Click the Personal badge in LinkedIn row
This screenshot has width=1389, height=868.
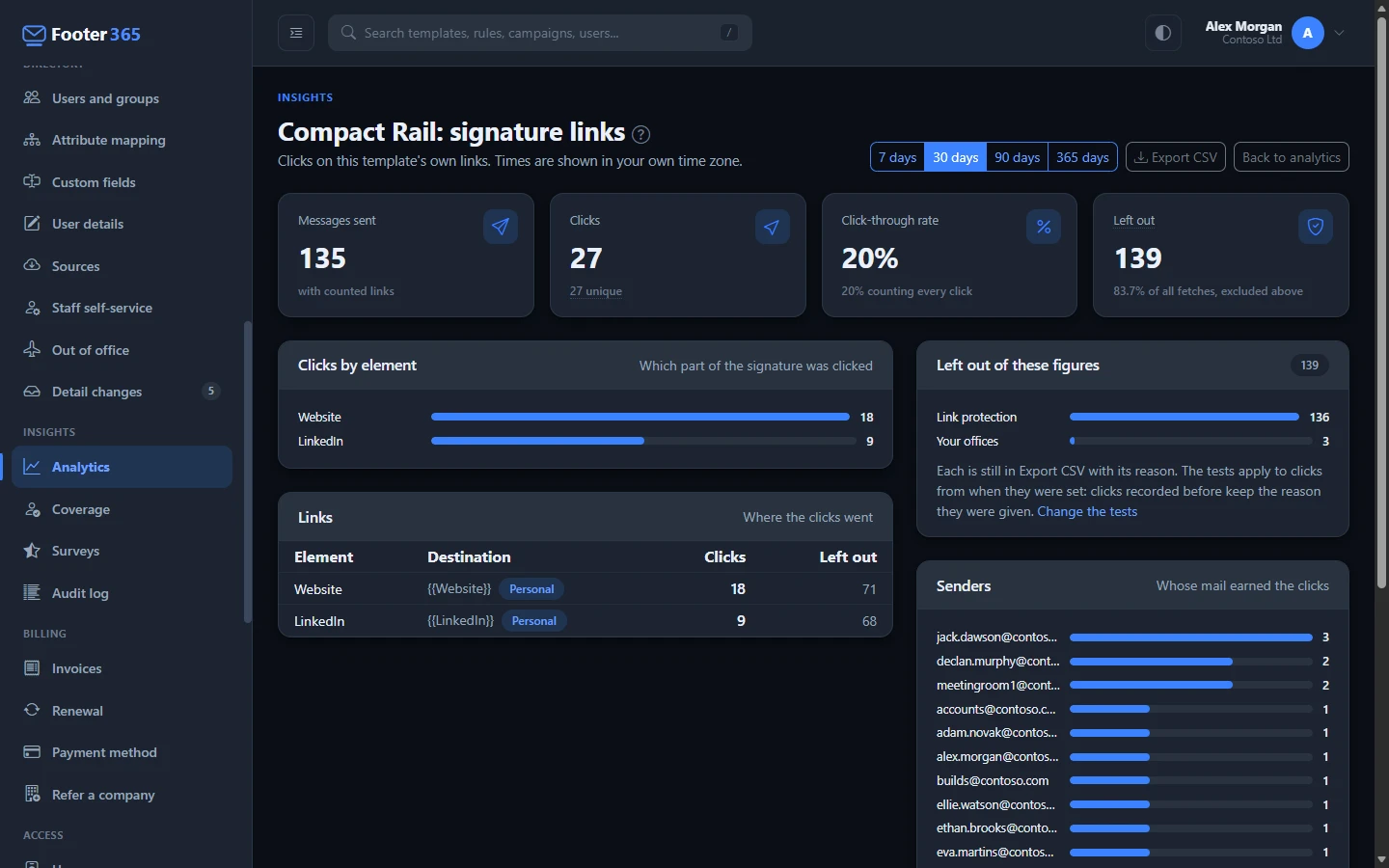coord(534,621)
